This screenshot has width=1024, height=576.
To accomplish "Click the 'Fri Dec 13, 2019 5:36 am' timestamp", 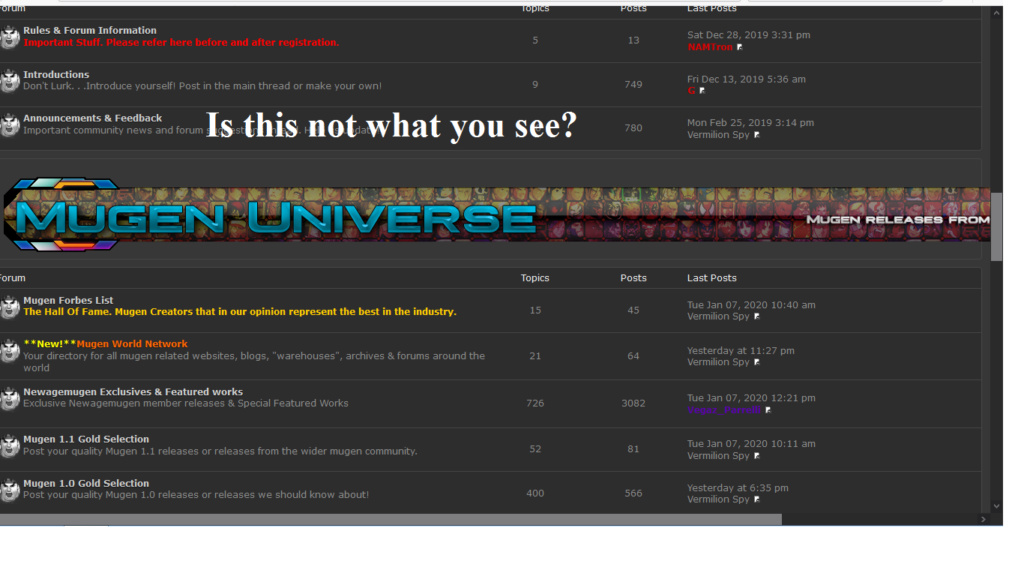I will click(x=746, y=79).
